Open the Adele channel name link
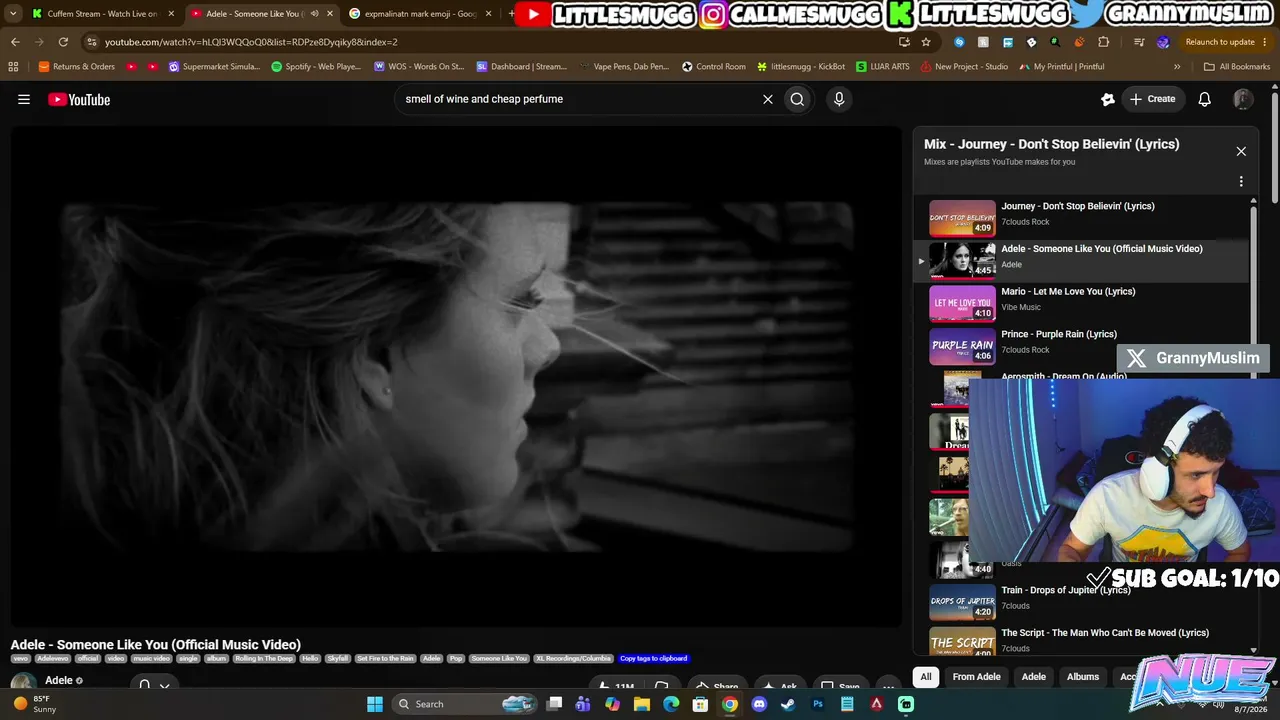Image resolution: width=1280 pixels, height=720 pixels. point(59,681)
